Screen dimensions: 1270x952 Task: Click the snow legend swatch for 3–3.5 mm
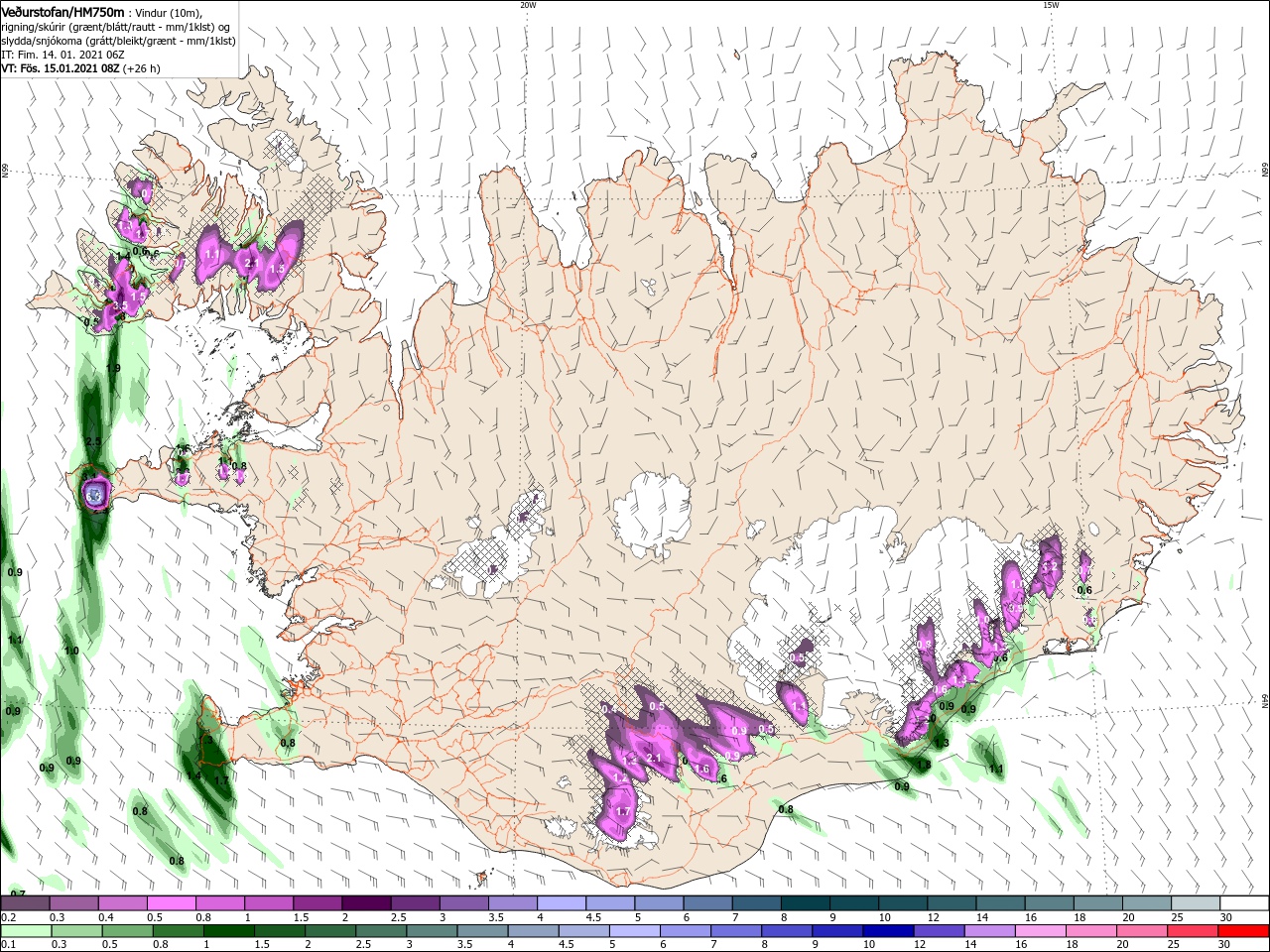point(463,903)
